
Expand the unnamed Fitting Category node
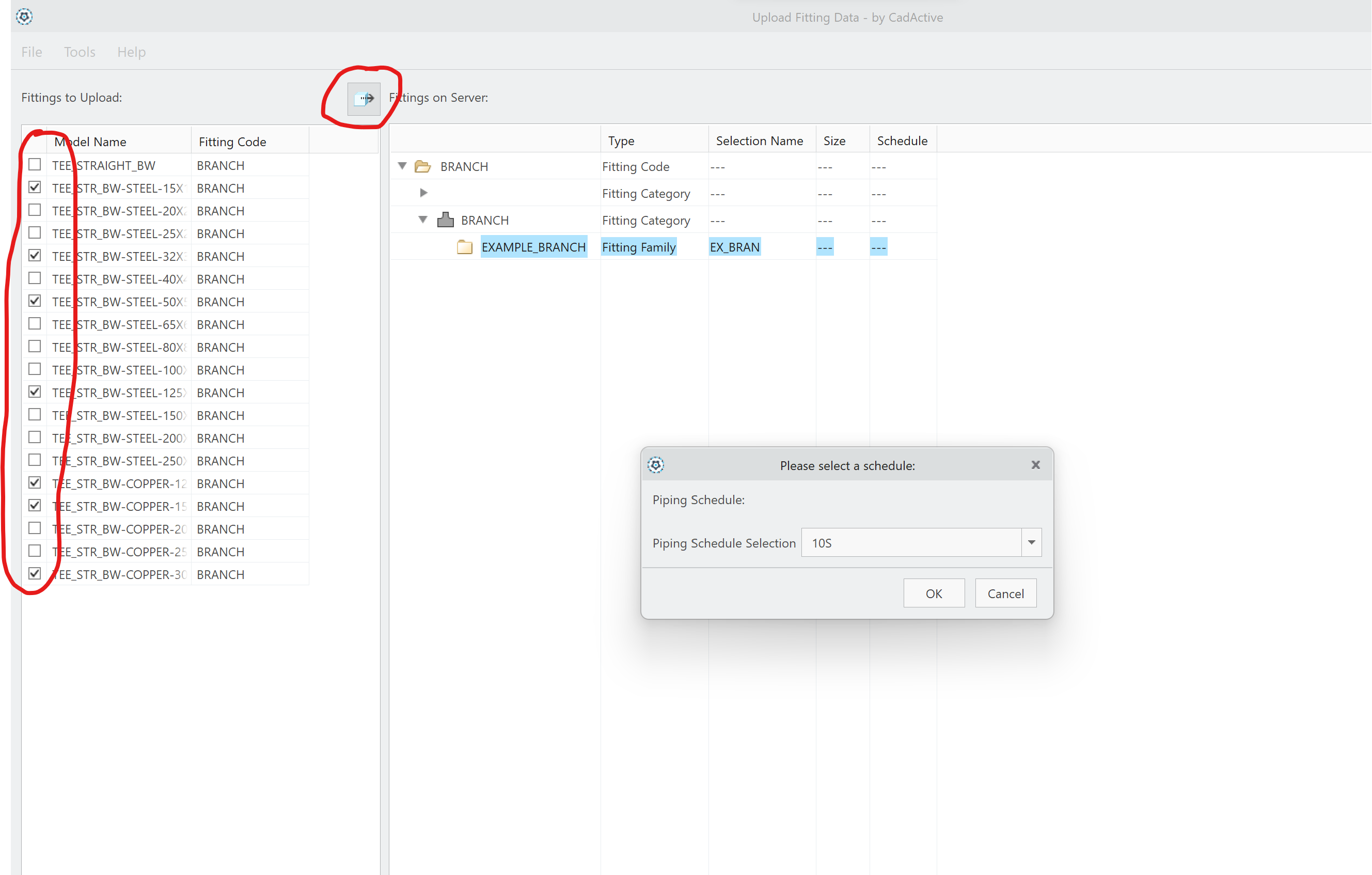pos(423,193)
